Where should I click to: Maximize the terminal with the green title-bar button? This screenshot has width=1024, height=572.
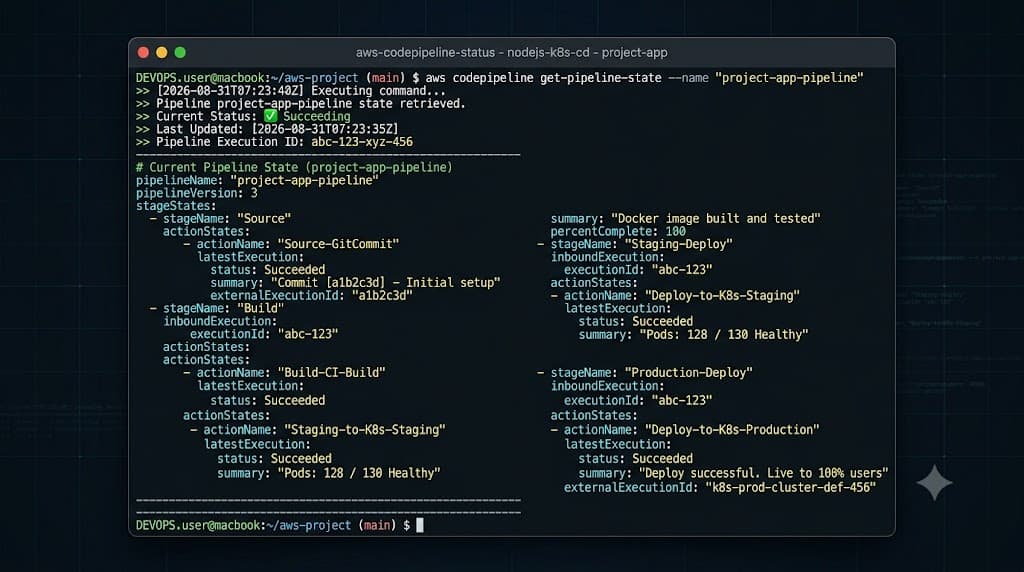[x=180, y=52]
